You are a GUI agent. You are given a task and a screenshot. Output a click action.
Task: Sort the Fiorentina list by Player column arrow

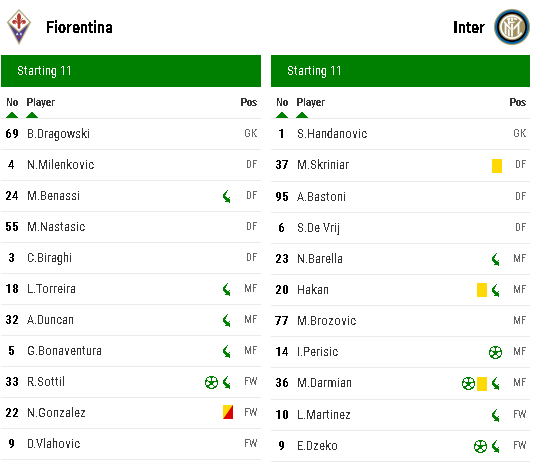coord(32,115)
